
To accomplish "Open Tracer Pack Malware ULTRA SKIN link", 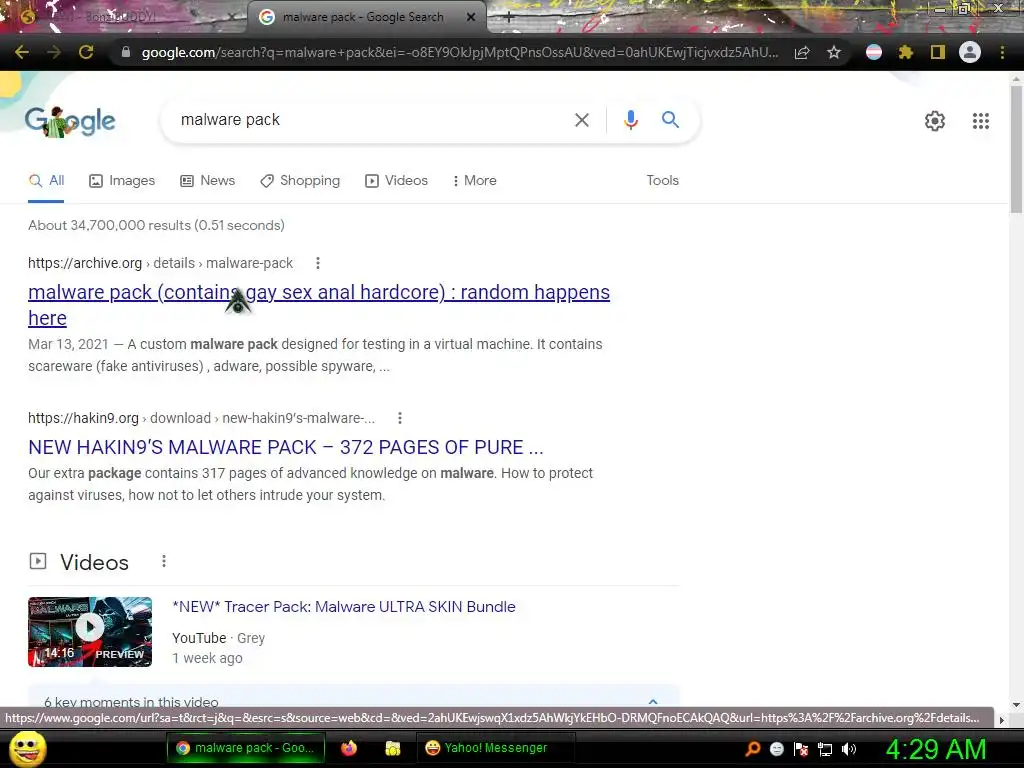I will pyautogui.click(x=344, y=607).
